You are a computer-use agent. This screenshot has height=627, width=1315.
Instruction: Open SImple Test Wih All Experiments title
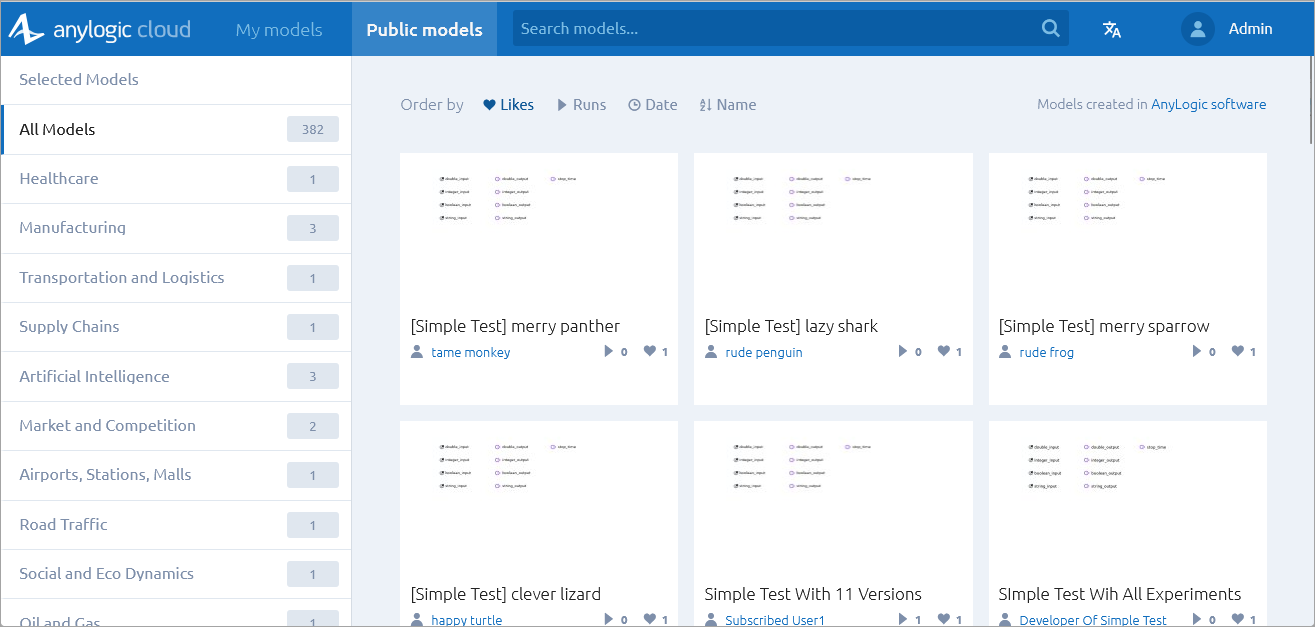click(1120, 594)
